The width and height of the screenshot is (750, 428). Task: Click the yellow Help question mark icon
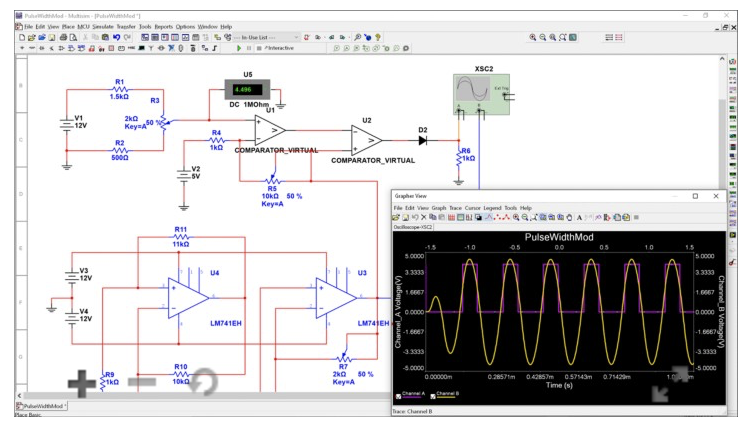click(378, 37)
